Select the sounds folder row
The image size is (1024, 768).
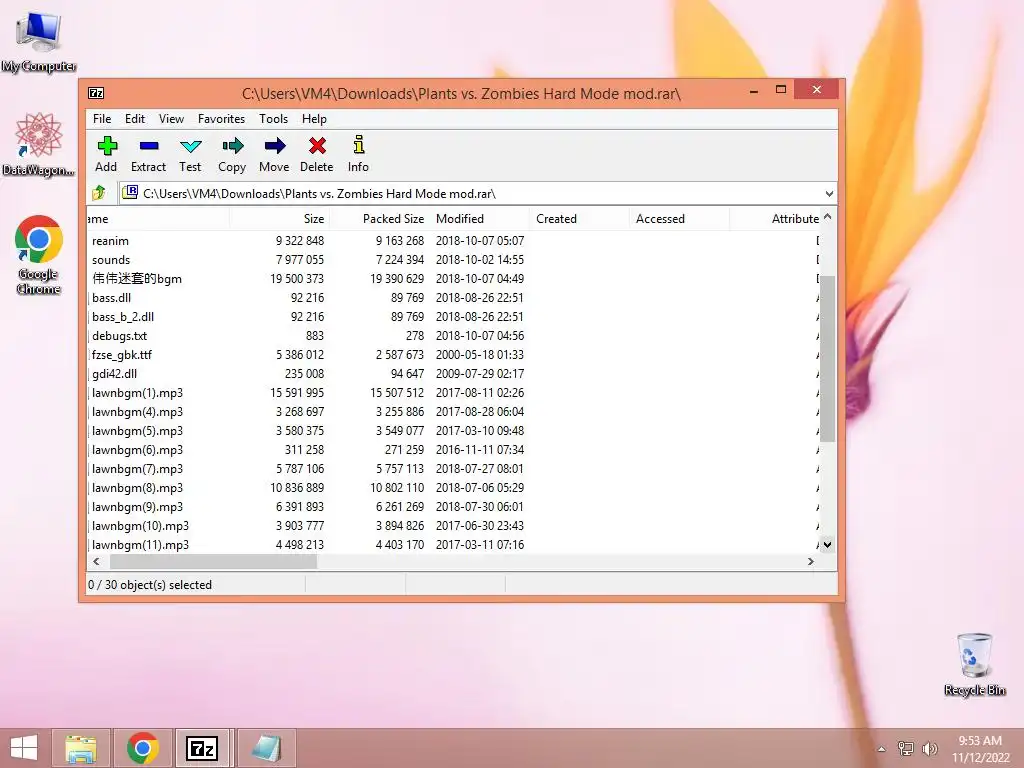[453, 260]
